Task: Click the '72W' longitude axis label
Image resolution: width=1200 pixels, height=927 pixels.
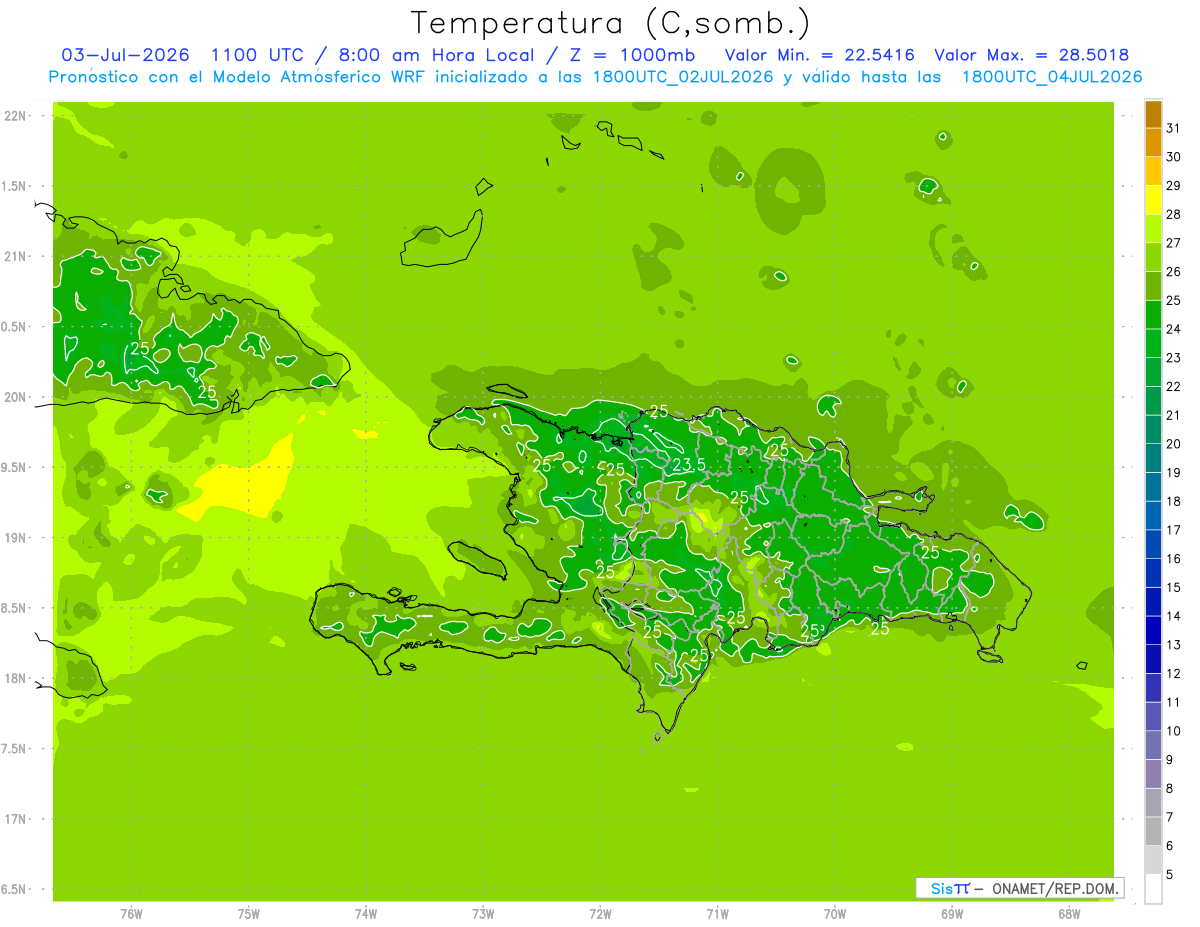Action: point(601,914)
